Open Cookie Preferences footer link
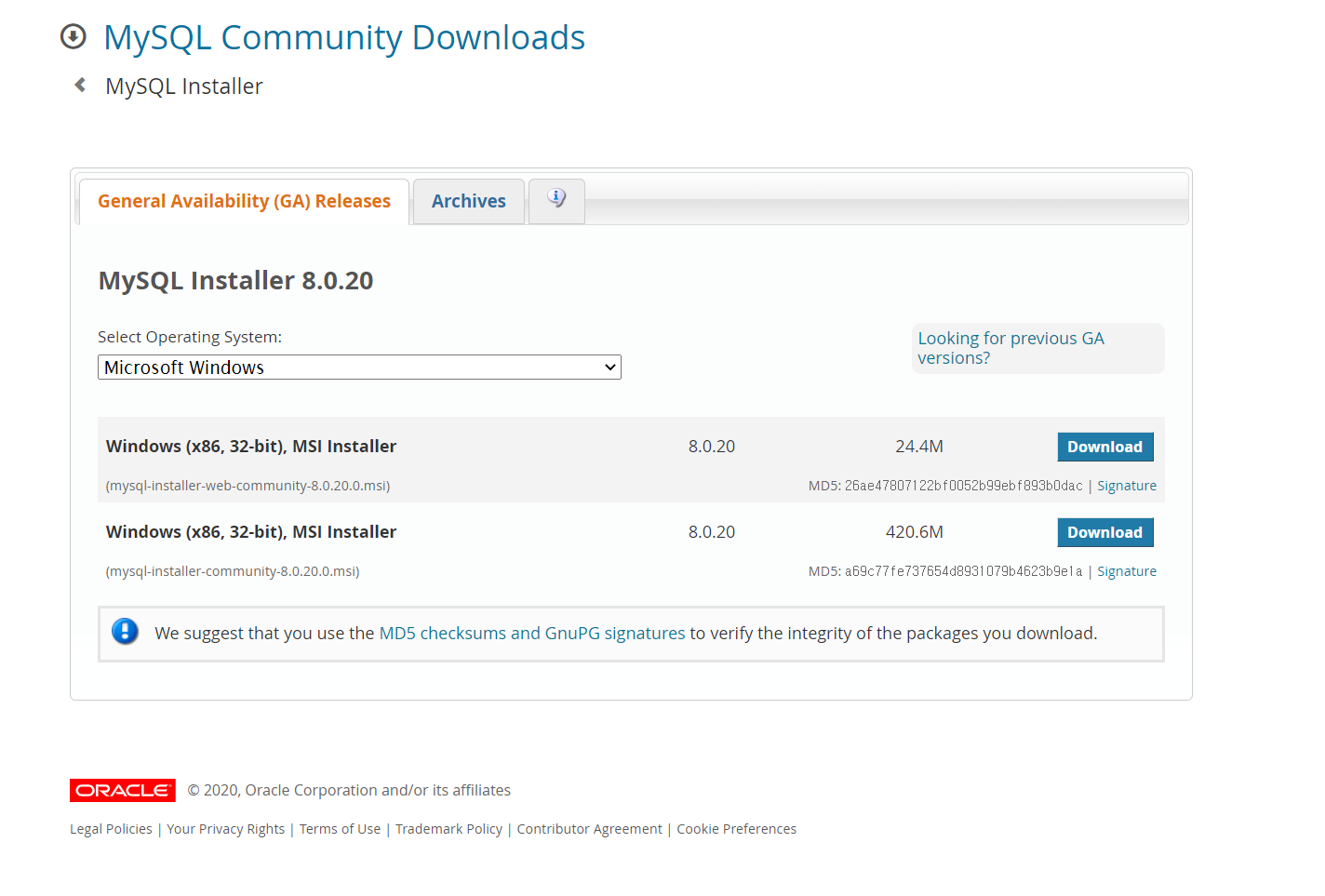Viewport: 1325px width, 896px height. (737, 829)
